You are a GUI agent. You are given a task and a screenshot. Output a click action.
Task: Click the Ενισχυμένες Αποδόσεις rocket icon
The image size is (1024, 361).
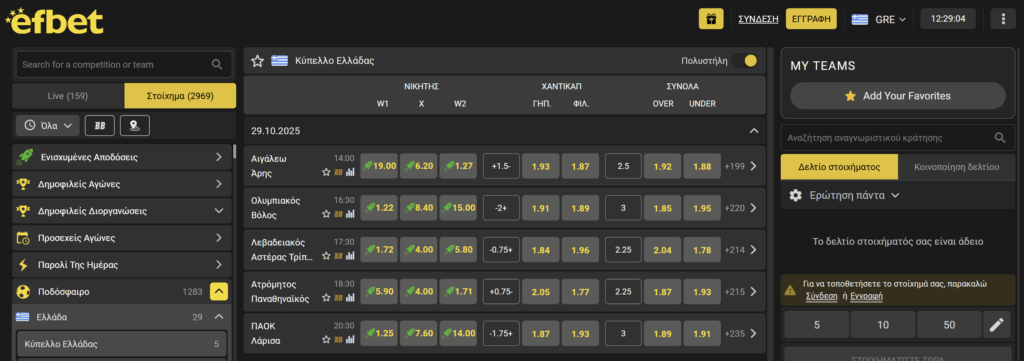coord(24,157)
